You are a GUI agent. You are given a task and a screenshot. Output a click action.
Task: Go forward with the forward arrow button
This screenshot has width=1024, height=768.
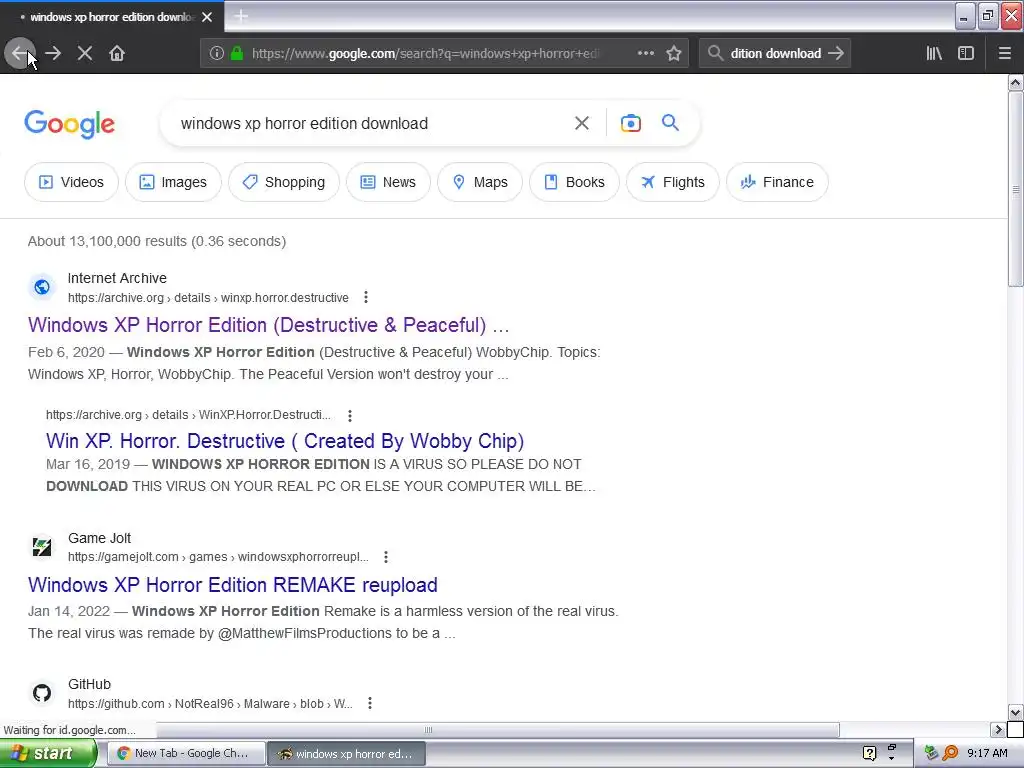point(53,53)
